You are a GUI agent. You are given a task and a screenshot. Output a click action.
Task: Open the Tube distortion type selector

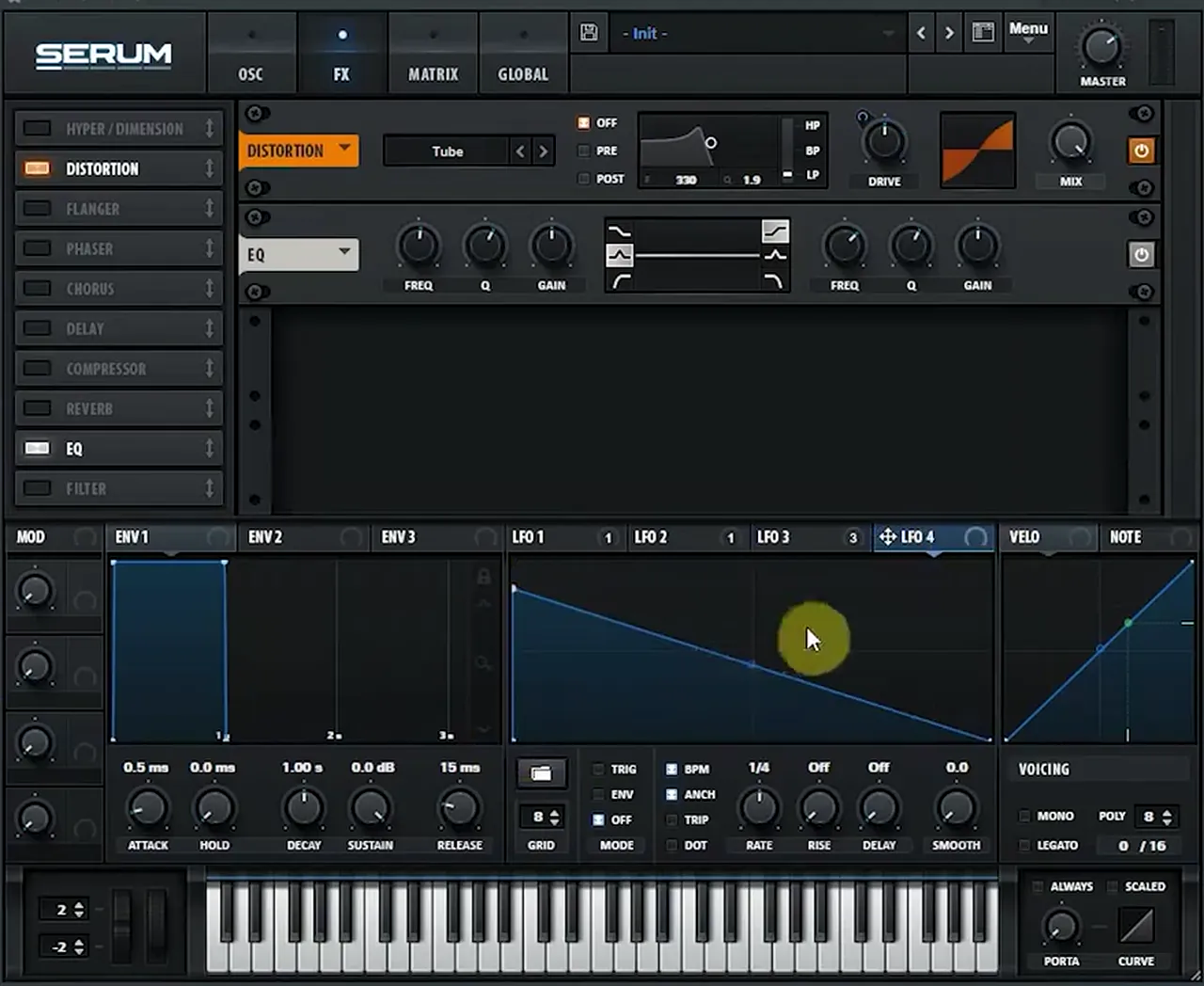[x=447, y=151]
